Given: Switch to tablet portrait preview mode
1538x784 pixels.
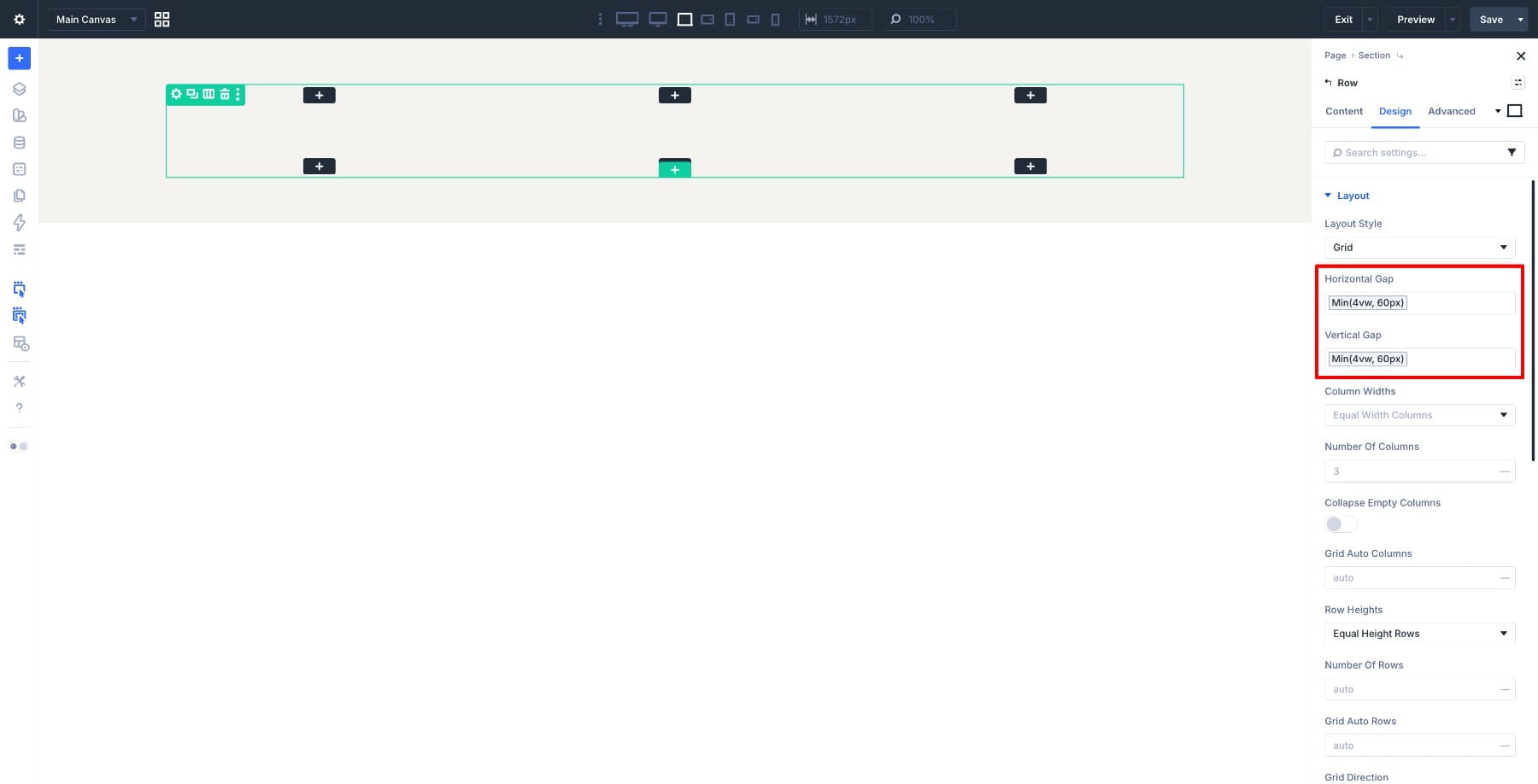Looking at the screenshot, I should pos(730,19).
